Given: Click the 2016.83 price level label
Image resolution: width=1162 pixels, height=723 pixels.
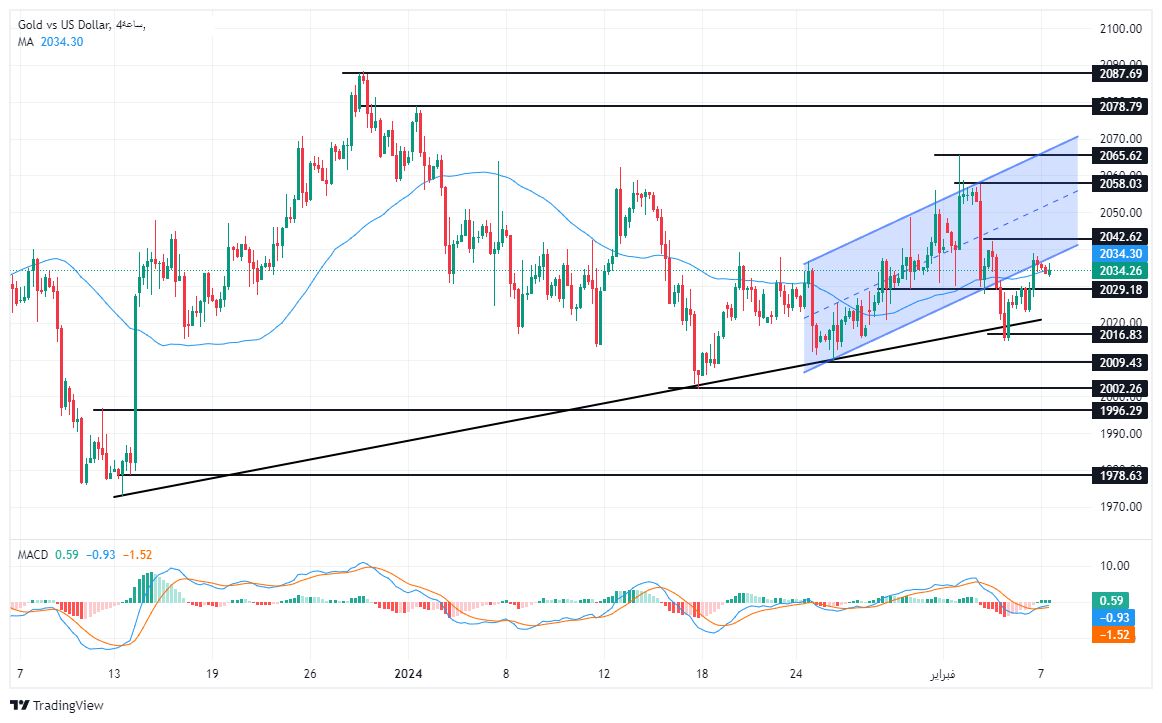Looking at the screenshot, I should (1120, 335).
